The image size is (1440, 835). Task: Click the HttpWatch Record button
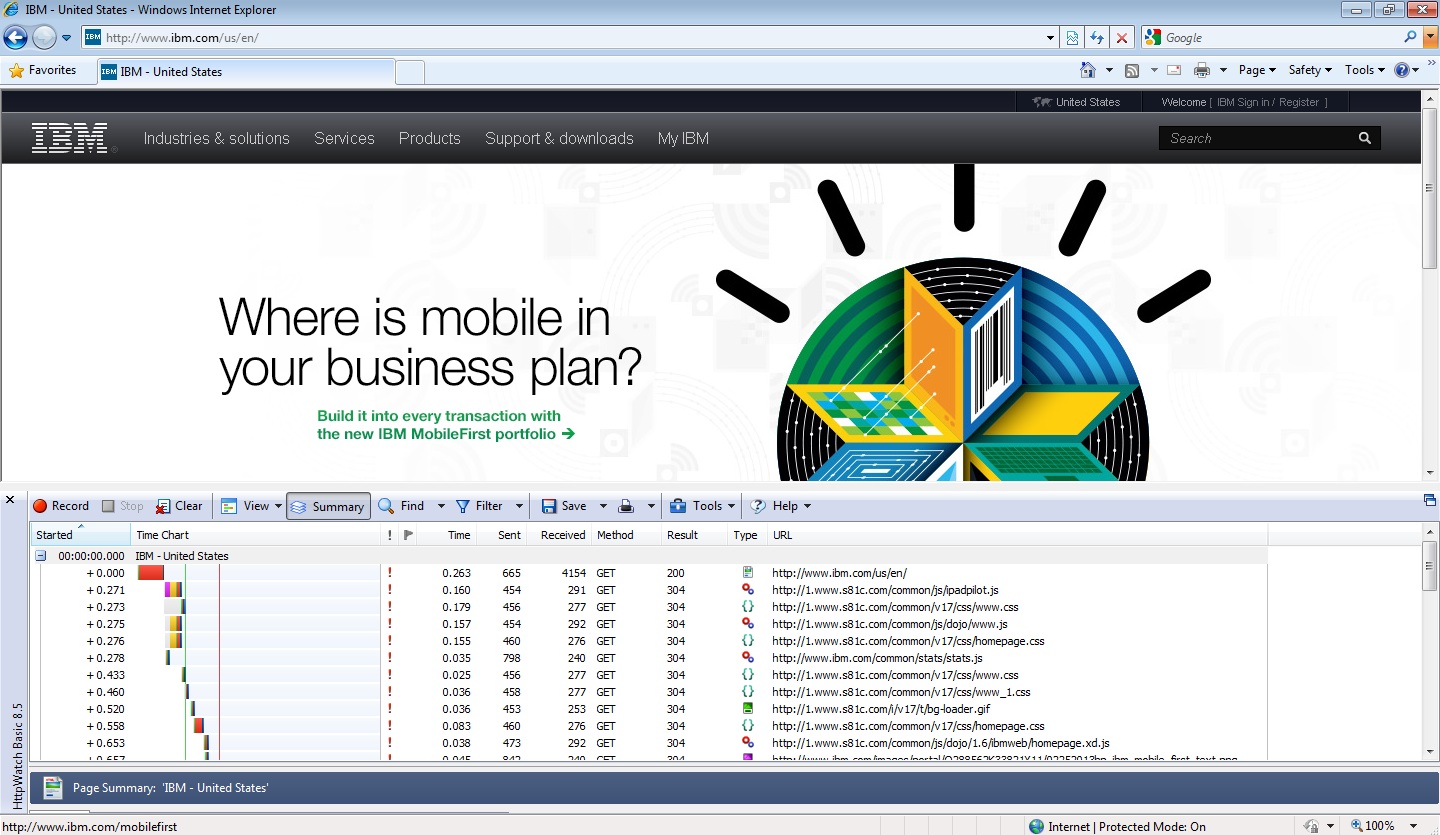pyautogui.click(x=61, y=506)
